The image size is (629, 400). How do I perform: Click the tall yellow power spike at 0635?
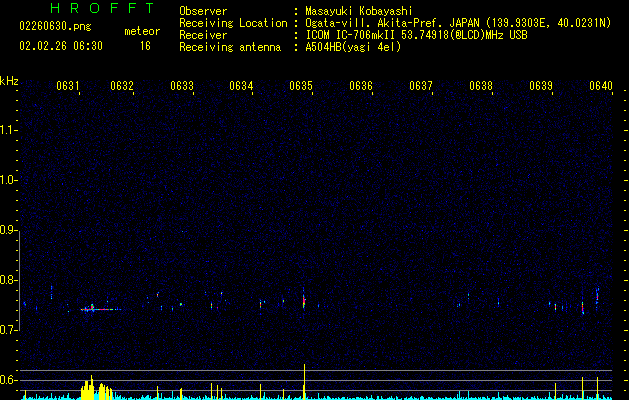pyautogui.click(x=304, y=381)
